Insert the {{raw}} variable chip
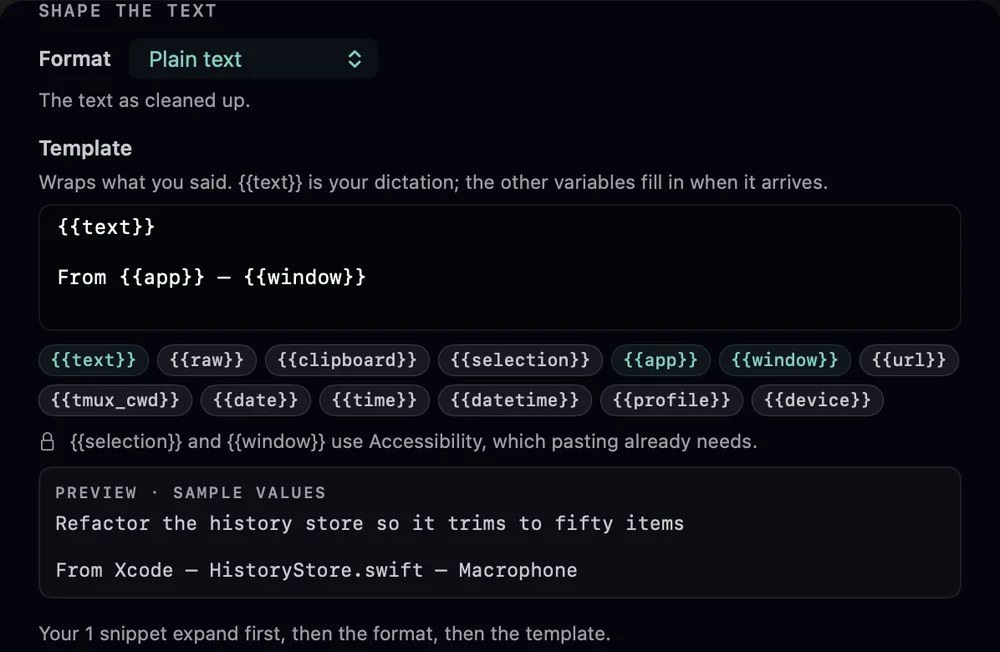Image resolution: width=1000 pixels, height=652 pixels. 207,360
